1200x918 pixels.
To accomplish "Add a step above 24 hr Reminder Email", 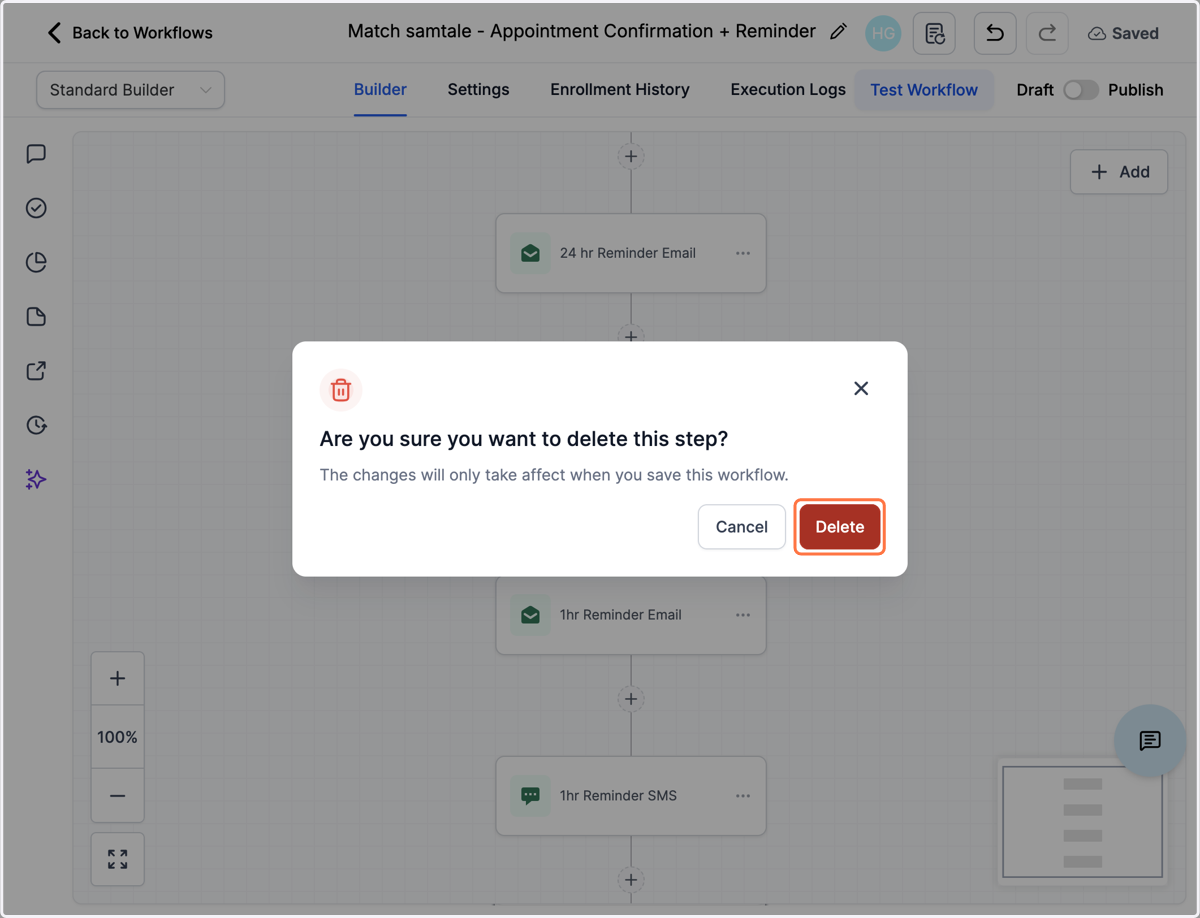I will point(631,156).
